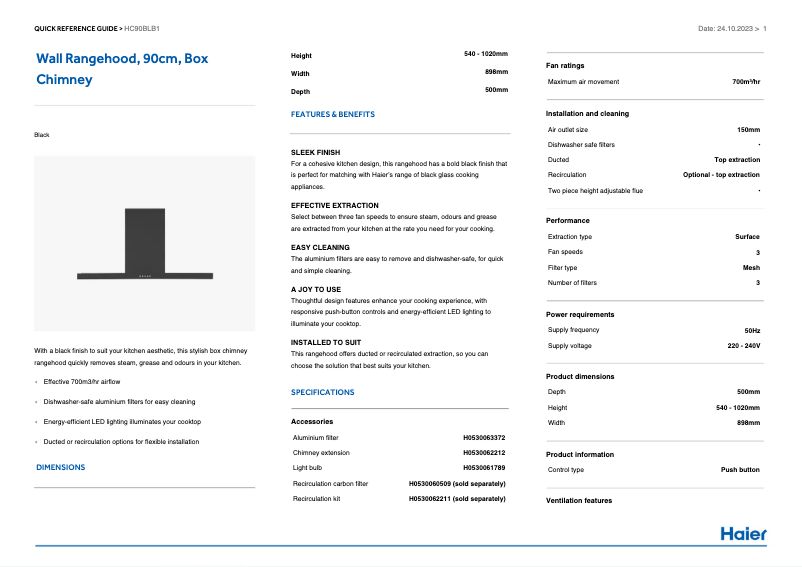Select the QUICK REFERENCE GUIDE breadcrumb text
Screen dimensions: 802x567
click(75, 29)
